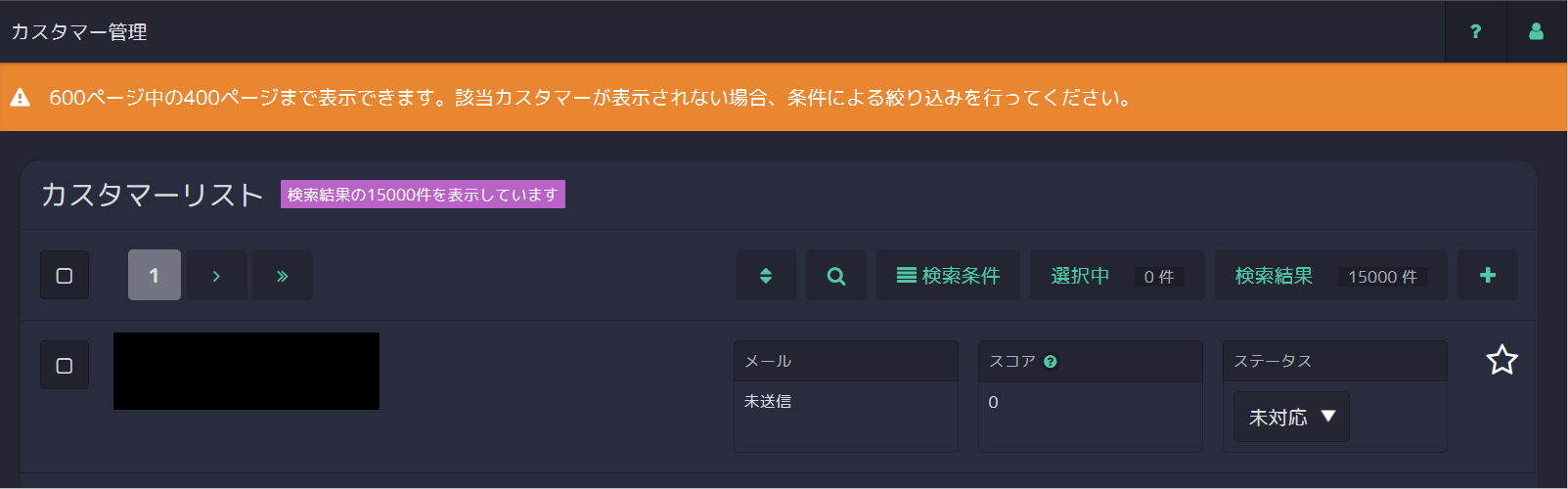Image resolution: width=1568 pixels, height=489 pixels.
Task: Jump to last page double chevron
Action: (x=283, y=276)
